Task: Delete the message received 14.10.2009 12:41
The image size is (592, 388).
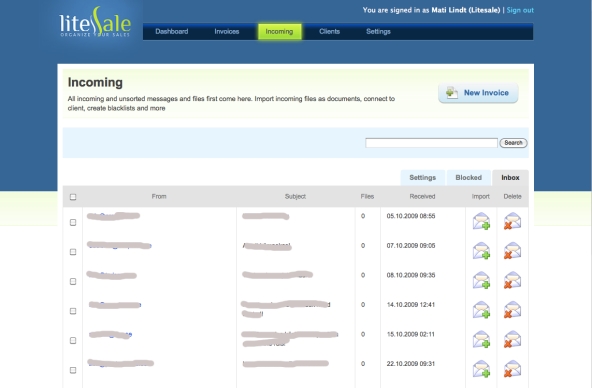Action: click(512, 309)
